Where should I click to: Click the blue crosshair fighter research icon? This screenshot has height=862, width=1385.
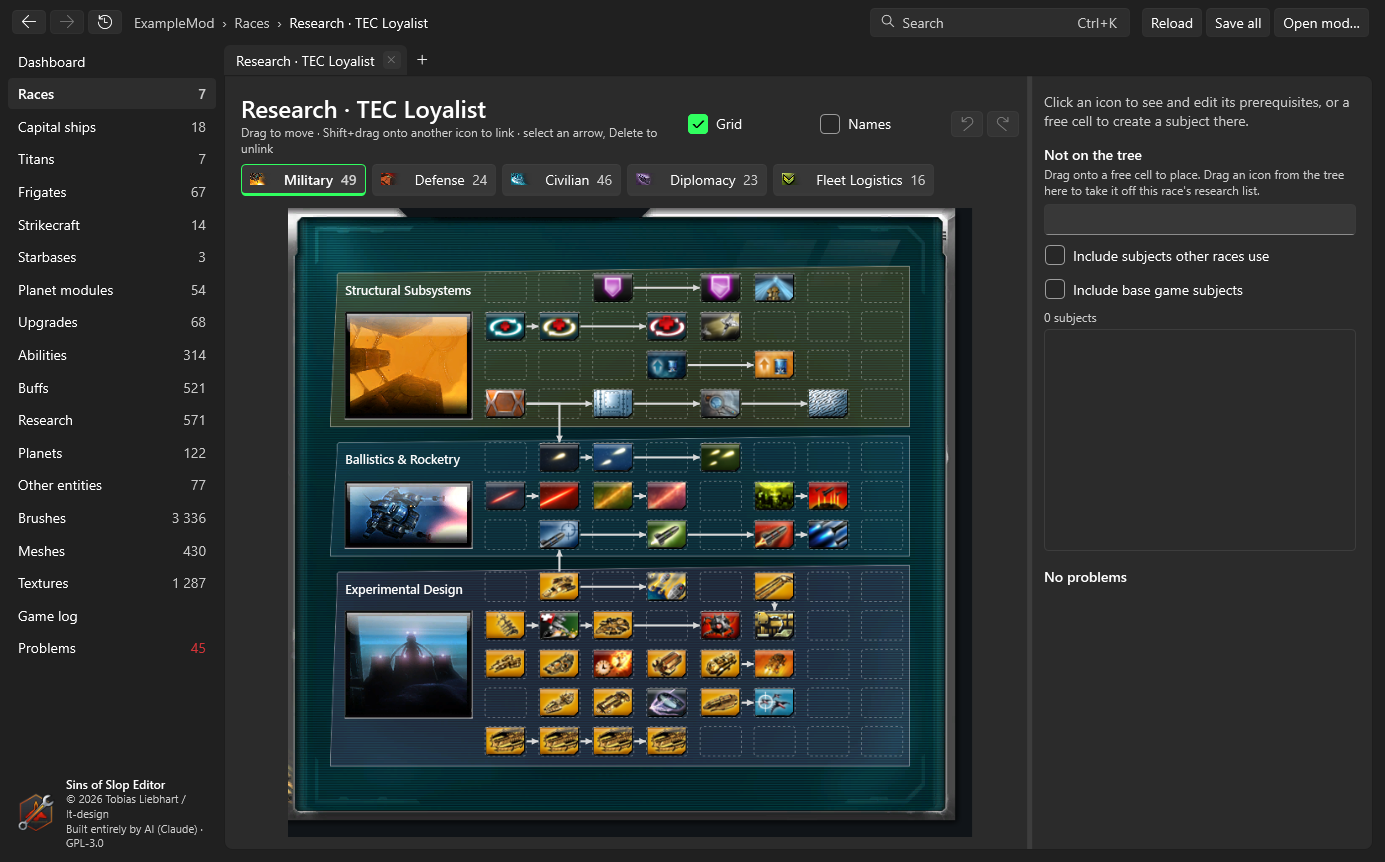pos(774,702)
